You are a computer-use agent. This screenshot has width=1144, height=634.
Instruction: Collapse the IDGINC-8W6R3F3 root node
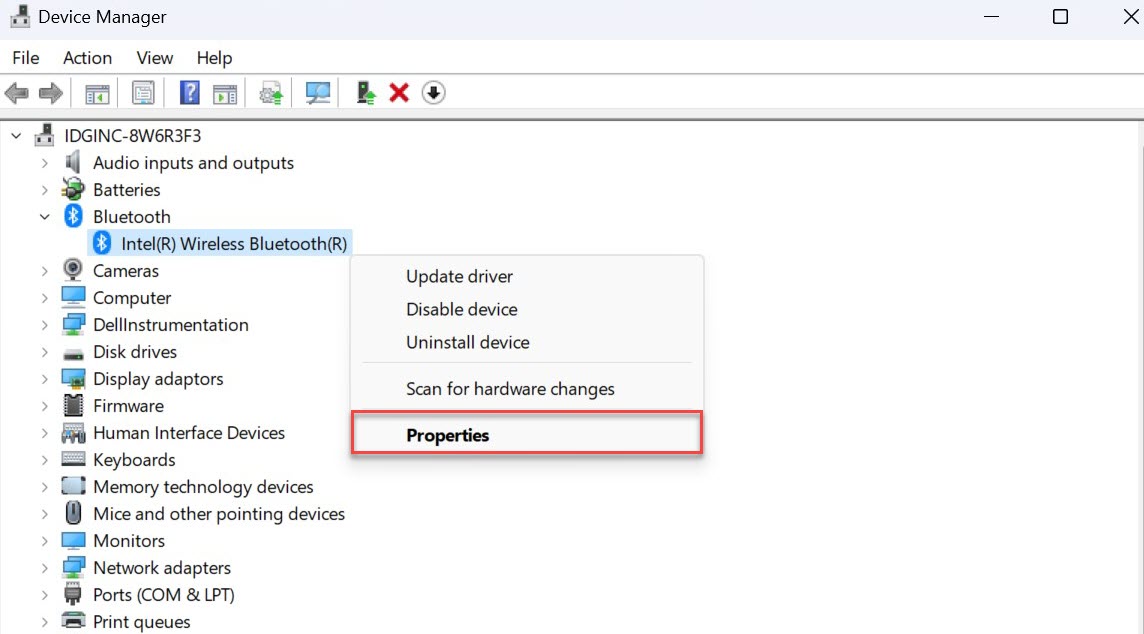16,136
